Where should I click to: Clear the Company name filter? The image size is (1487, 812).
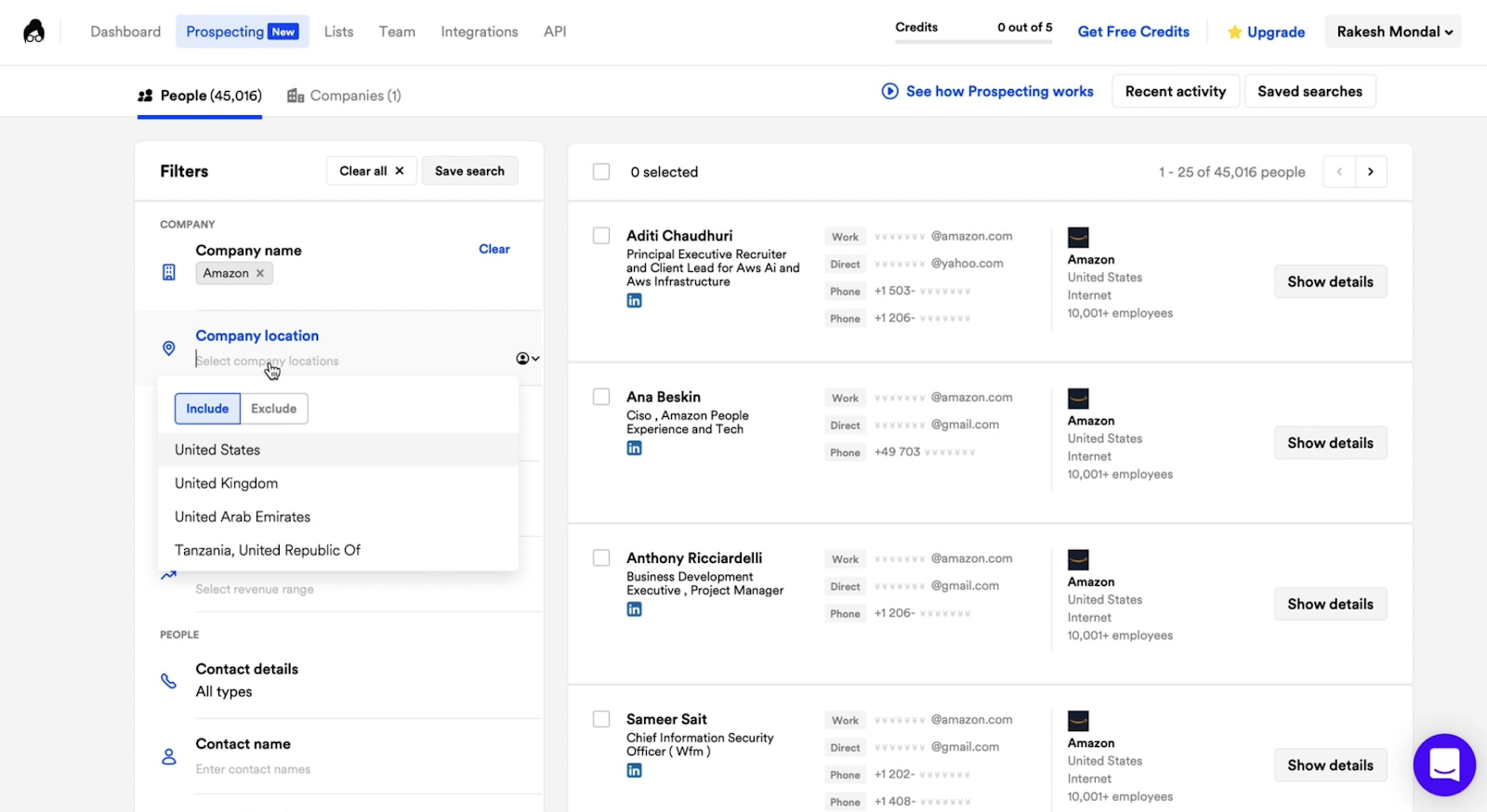pyautogui.click(x=493, y=249)
